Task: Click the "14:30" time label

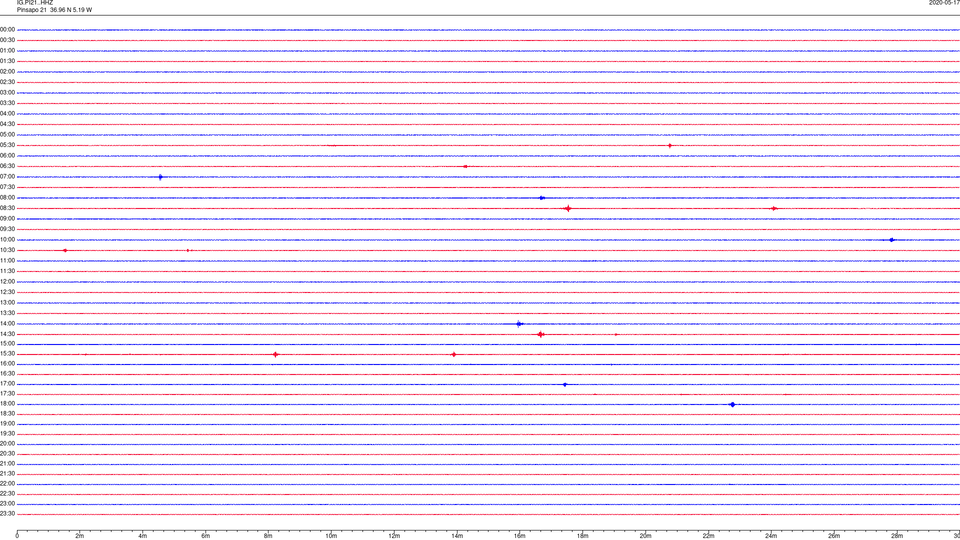Action: click(x=7, y=334)
